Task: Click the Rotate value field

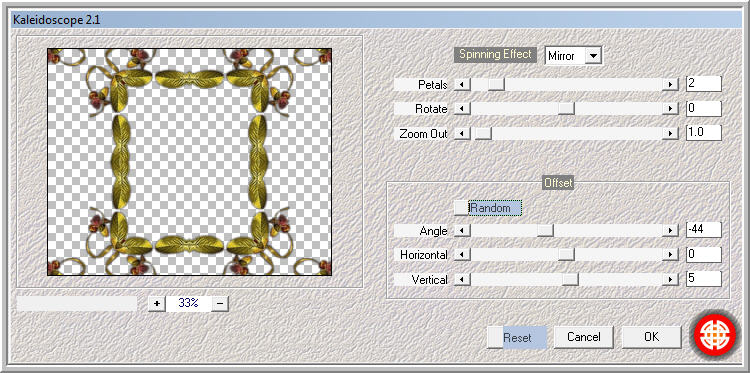Action: pyautogui.click(x=703, y=109)
